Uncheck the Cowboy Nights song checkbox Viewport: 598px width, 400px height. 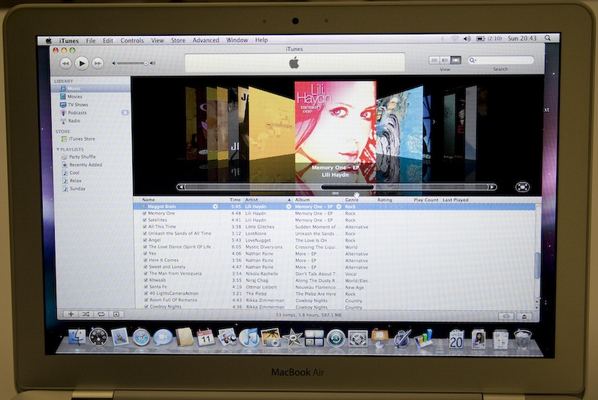click(x=145, y=307)
